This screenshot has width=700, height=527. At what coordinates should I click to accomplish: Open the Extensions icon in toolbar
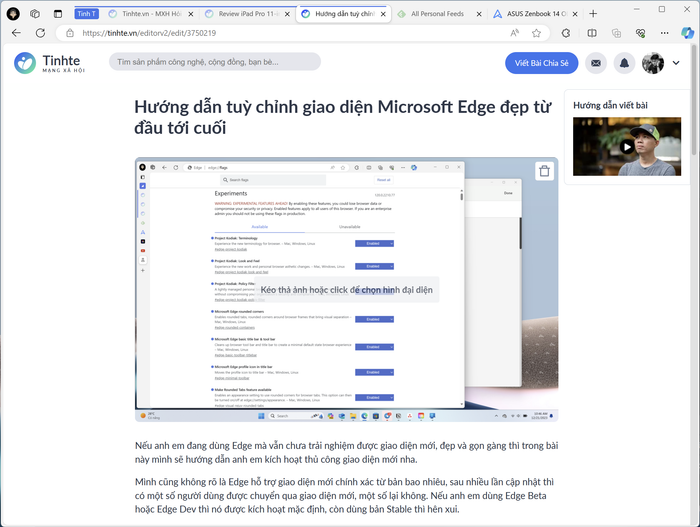click(566, 33)
